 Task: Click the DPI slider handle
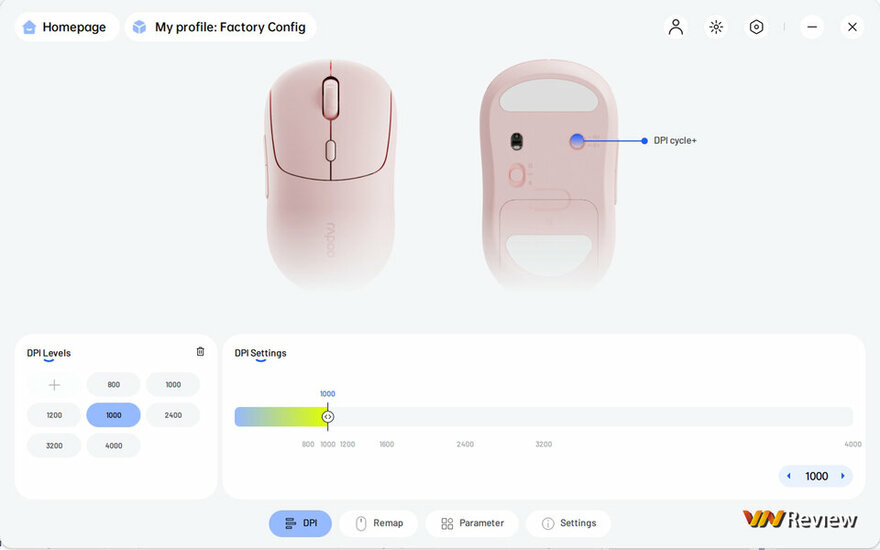click(328, 417)
